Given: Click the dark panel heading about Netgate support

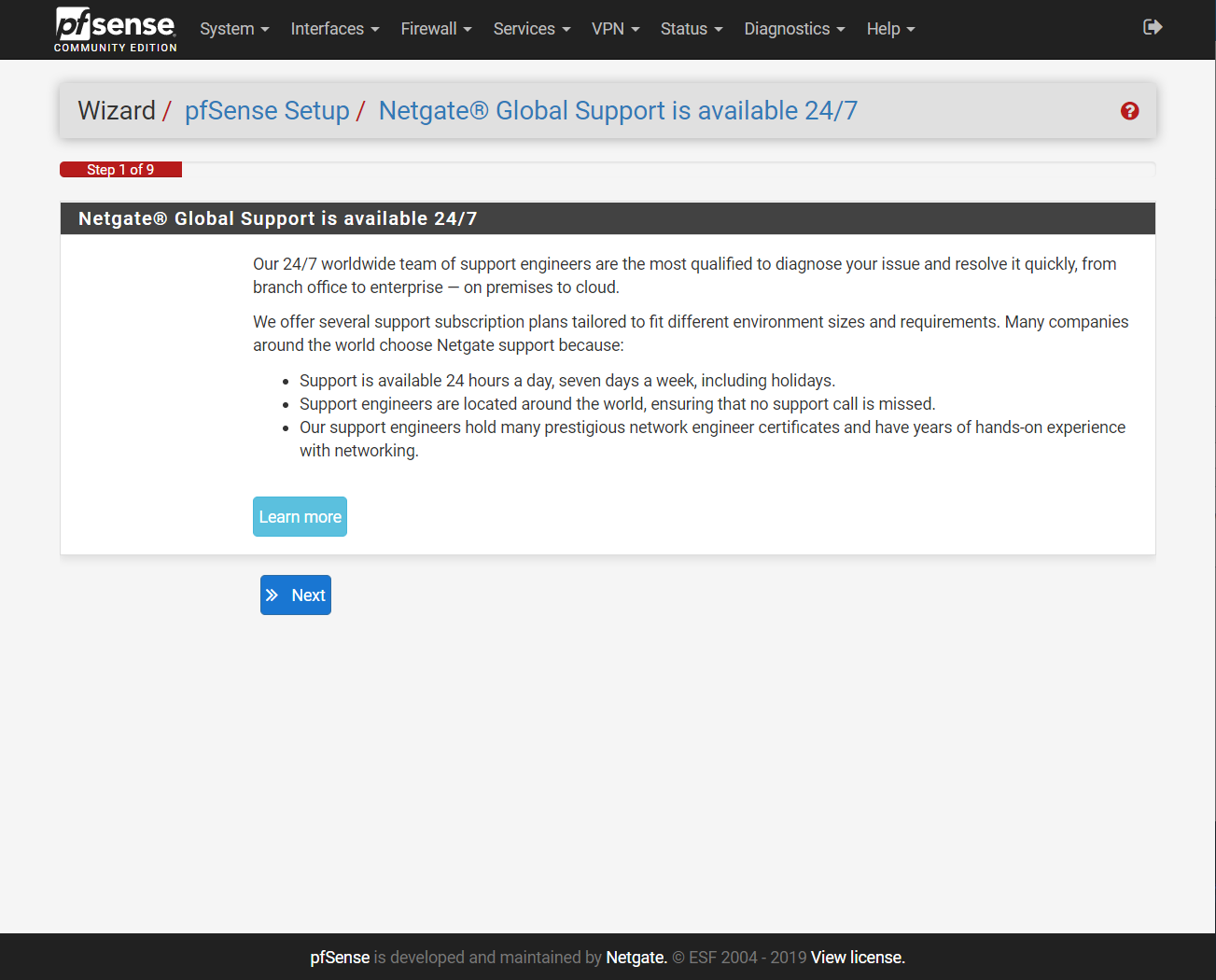Looking at the screenshot, I should coord(608,218).
